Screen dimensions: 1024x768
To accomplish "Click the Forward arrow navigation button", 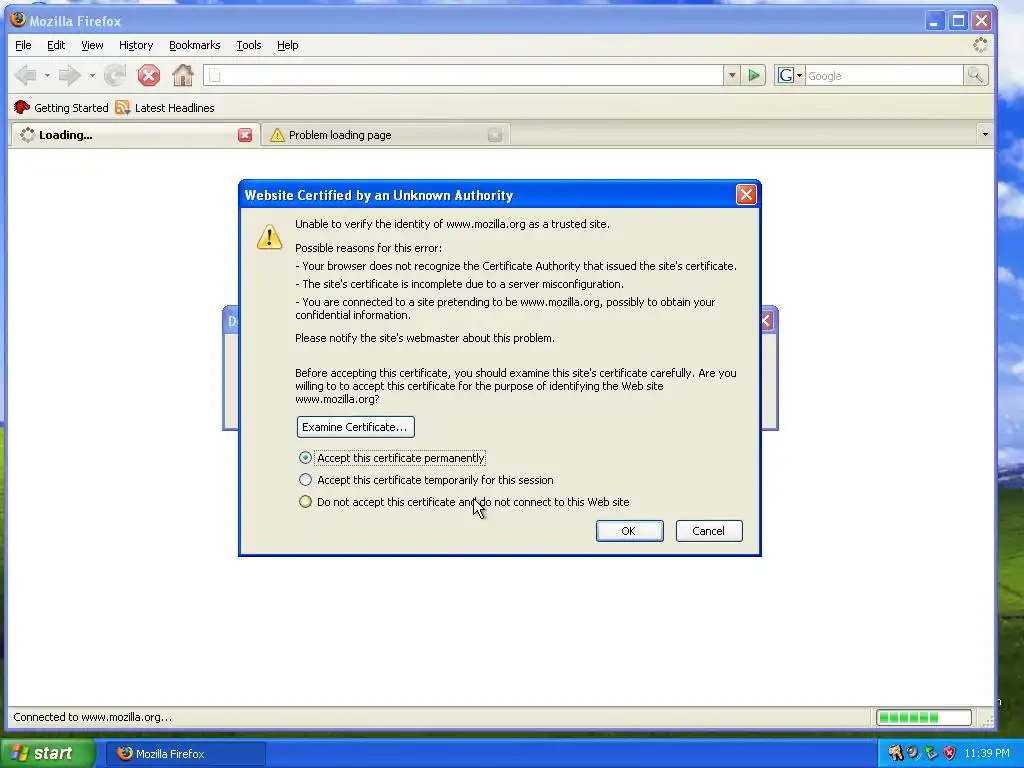I will pos(69,76).
